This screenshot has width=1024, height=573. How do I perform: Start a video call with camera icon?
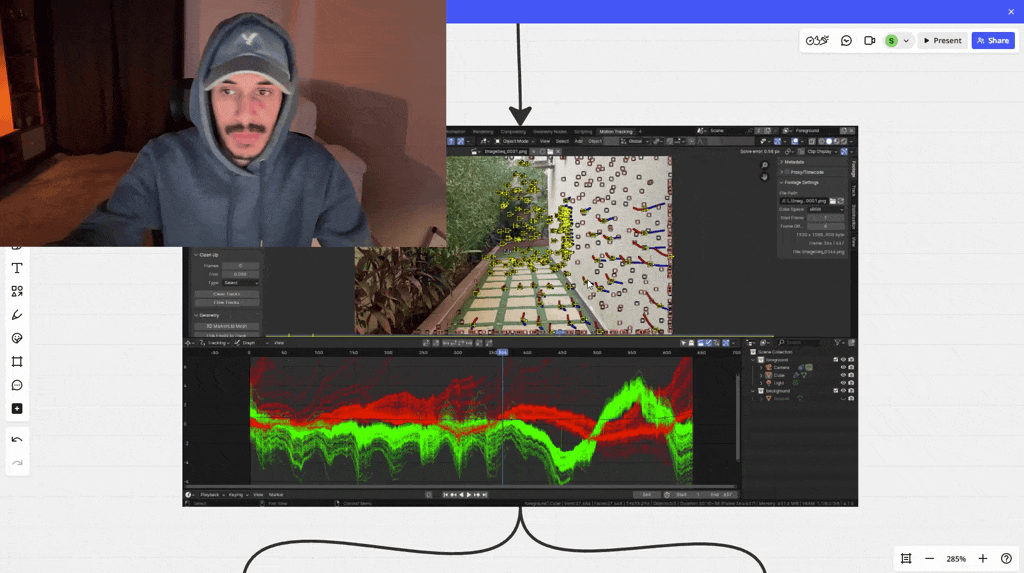pos(870,41)
